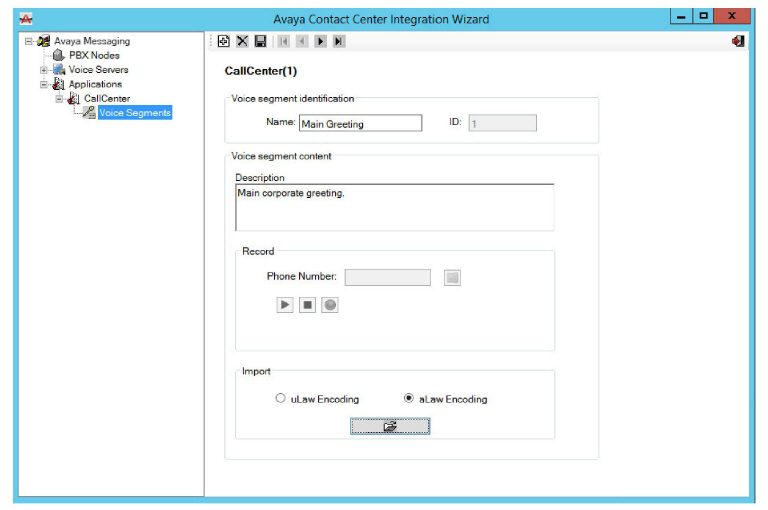Open file import browse button
The height and width of the screenshot is (510, 768).
390,426
